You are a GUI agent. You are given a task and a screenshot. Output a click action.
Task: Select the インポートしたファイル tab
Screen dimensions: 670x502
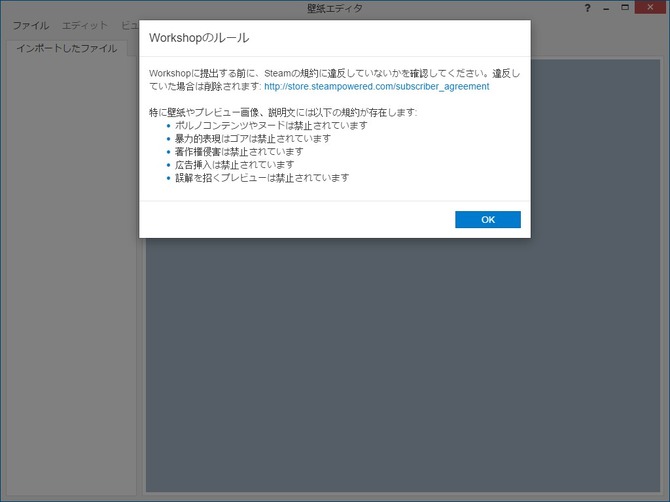(x=67, y=48)
